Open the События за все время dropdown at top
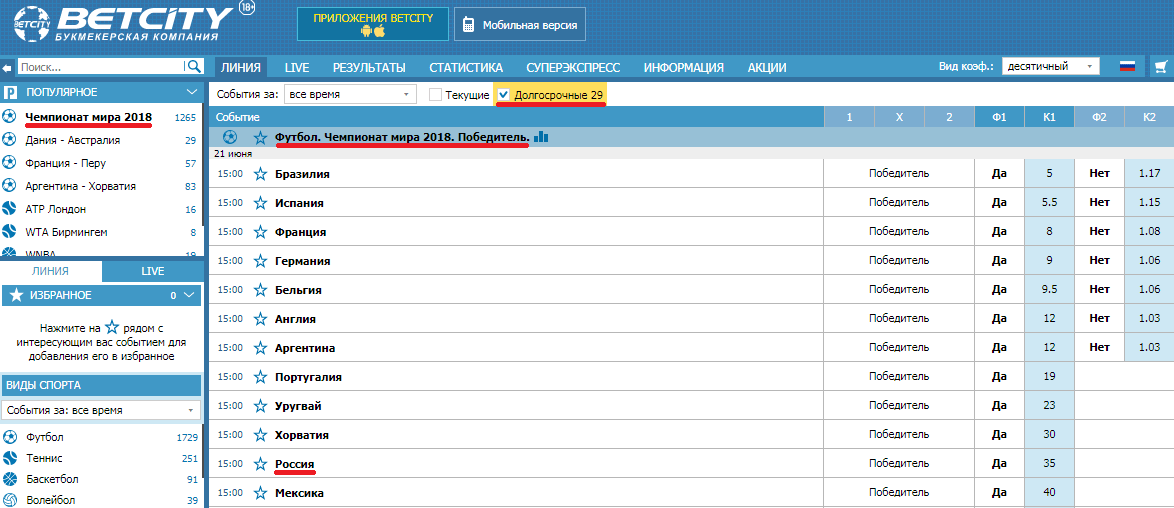Image resolution: width=1174 pixels, height=508 pixels. (x=350, y=95)
